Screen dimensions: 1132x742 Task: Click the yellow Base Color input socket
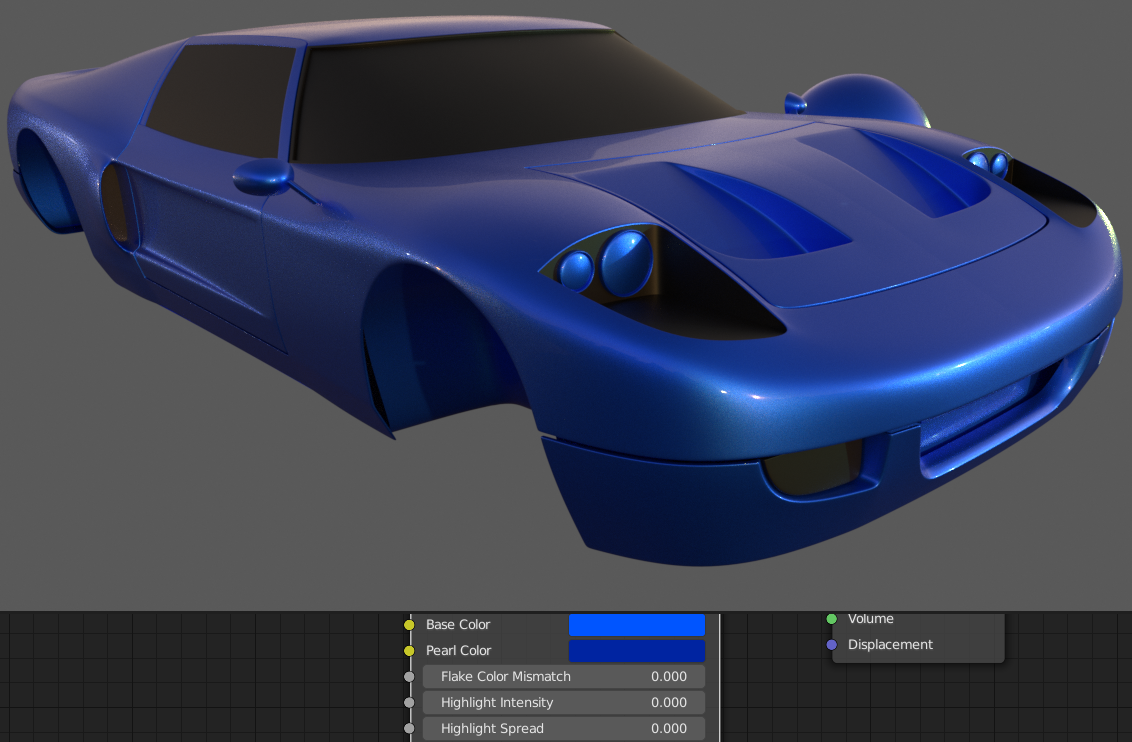(x=411, y=624)
